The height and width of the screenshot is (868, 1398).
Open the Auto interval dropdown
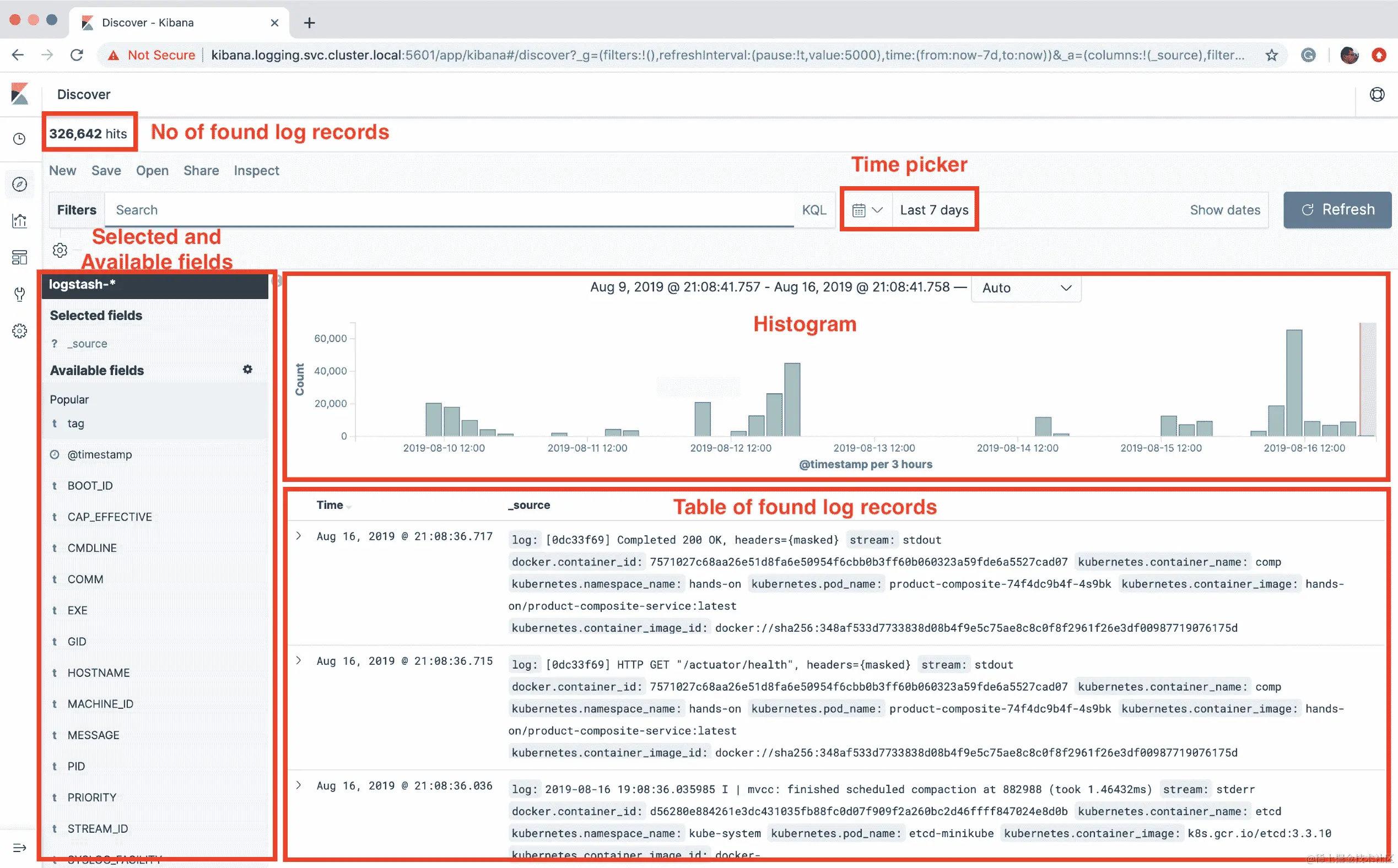tap(1026, 288)
